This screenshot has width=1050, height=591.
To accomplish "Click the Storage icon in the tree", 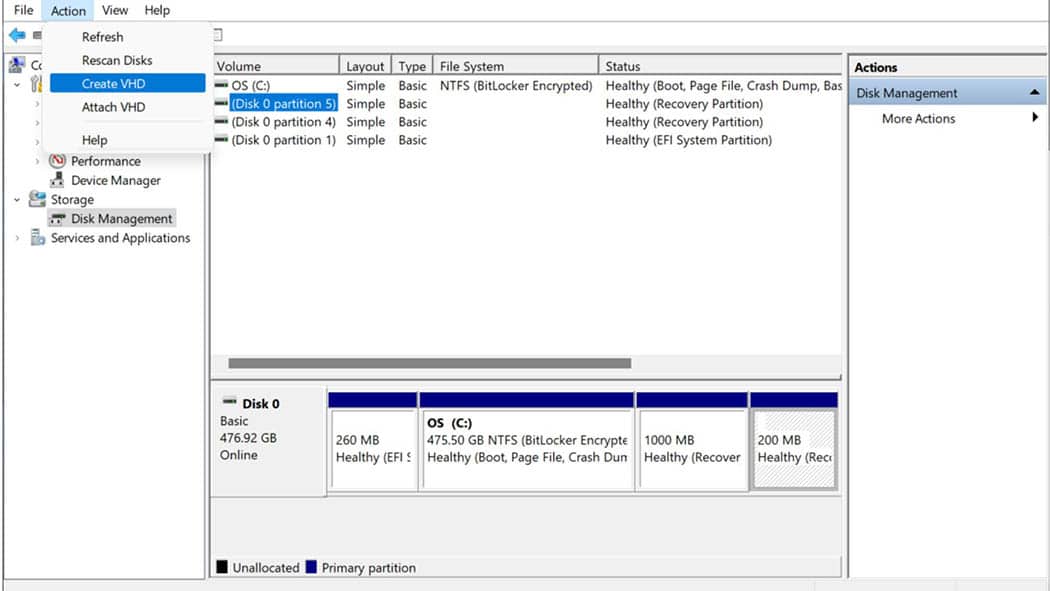I will (x=38, y=199).
